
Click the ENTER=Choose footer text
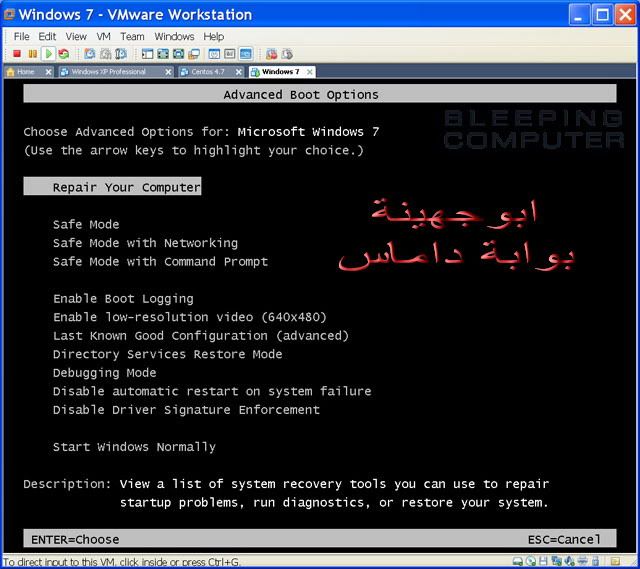coord(75,540)
